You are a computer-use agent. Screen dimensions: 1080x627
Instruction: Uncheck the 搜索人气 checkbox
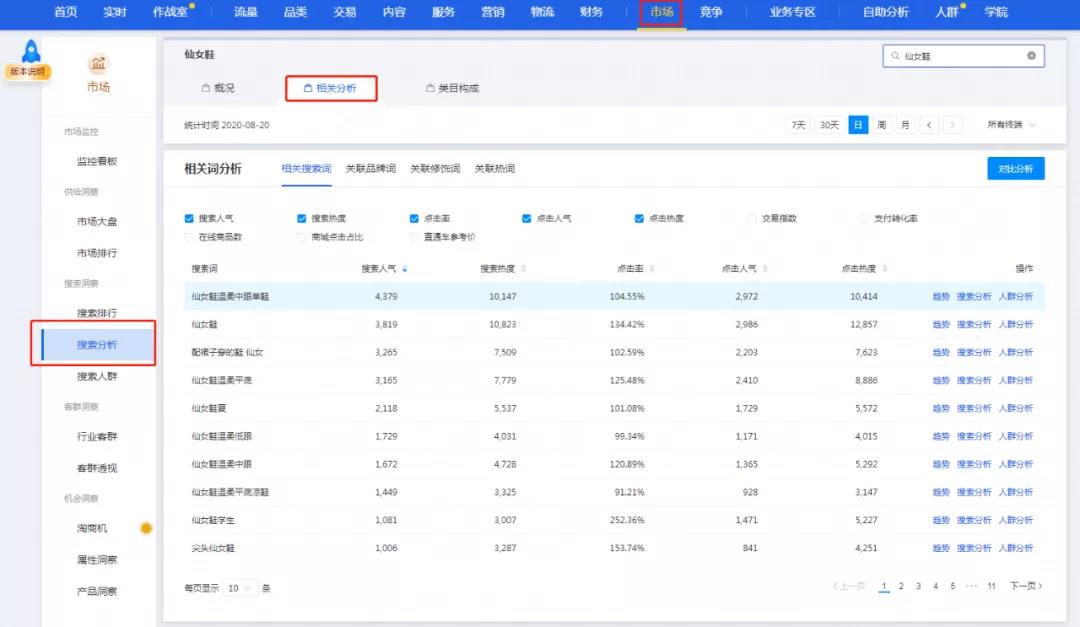(190, 218)
